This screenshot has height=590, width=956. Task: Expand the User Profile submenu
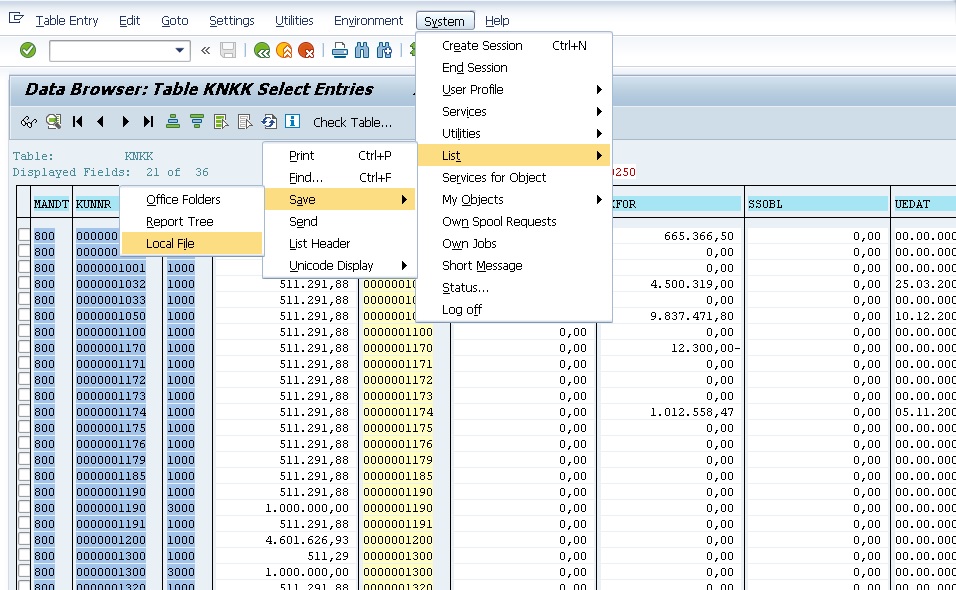click(515, 90)
